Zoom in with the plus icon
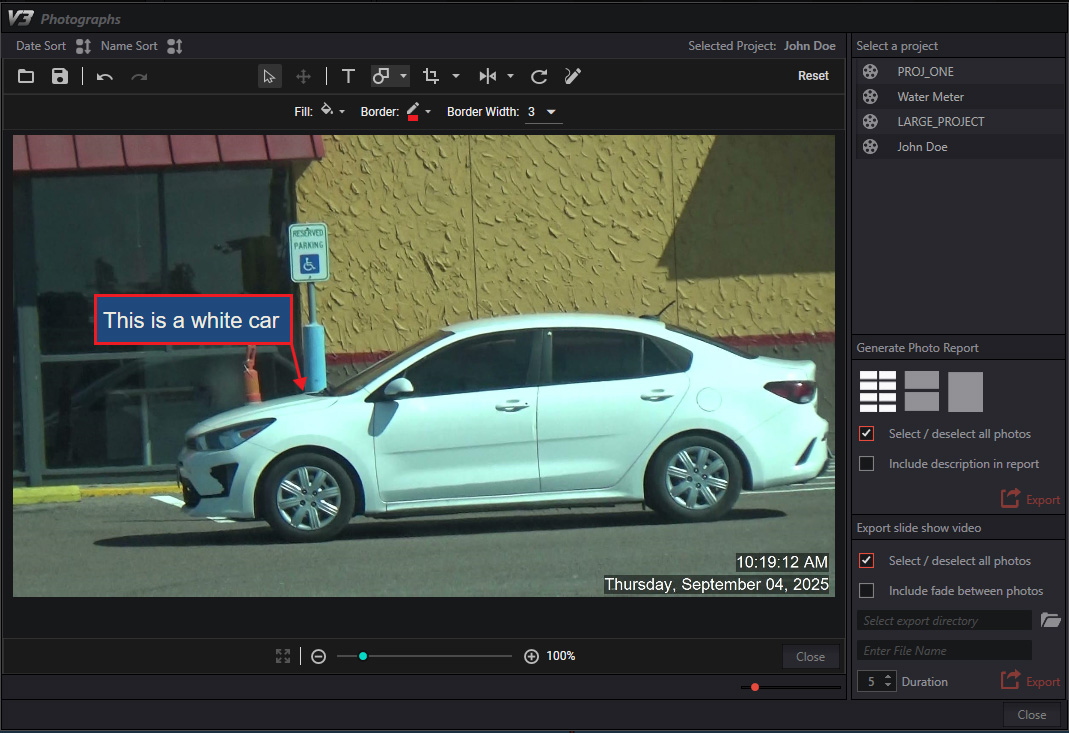 coord(531,657)
